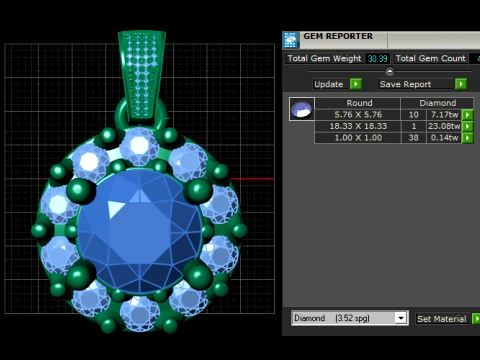Image resolution: width=480 pixels, height=360 pixels.
Task: Click the Diamond column header
Action: [x=437, y=103]
